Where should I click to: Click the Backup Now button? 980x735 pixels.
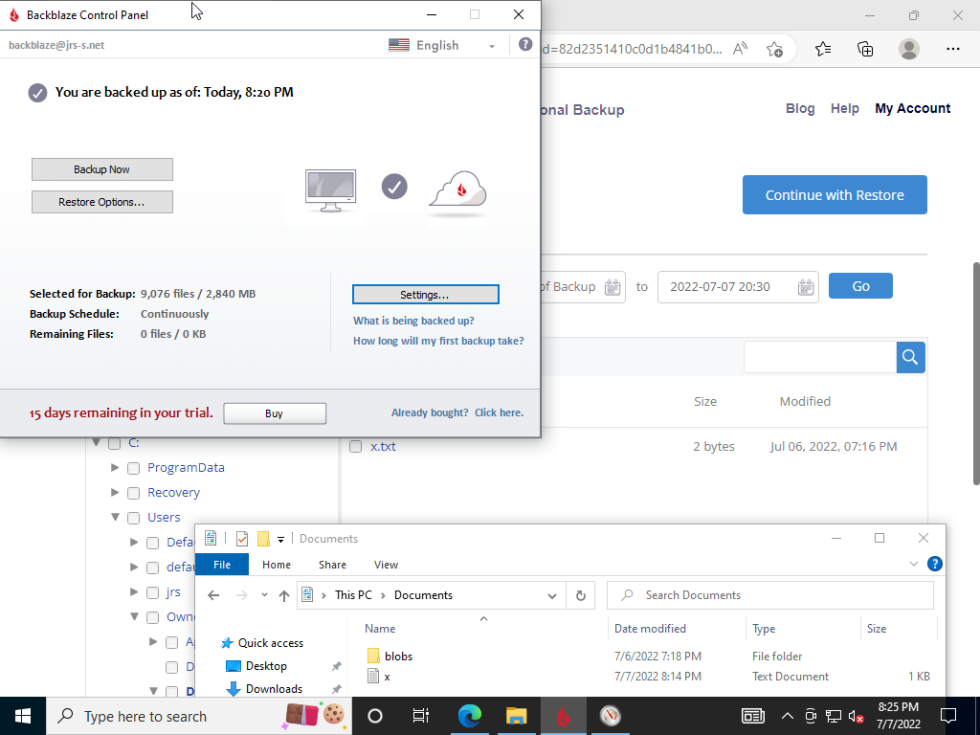(x=101, y=169)
